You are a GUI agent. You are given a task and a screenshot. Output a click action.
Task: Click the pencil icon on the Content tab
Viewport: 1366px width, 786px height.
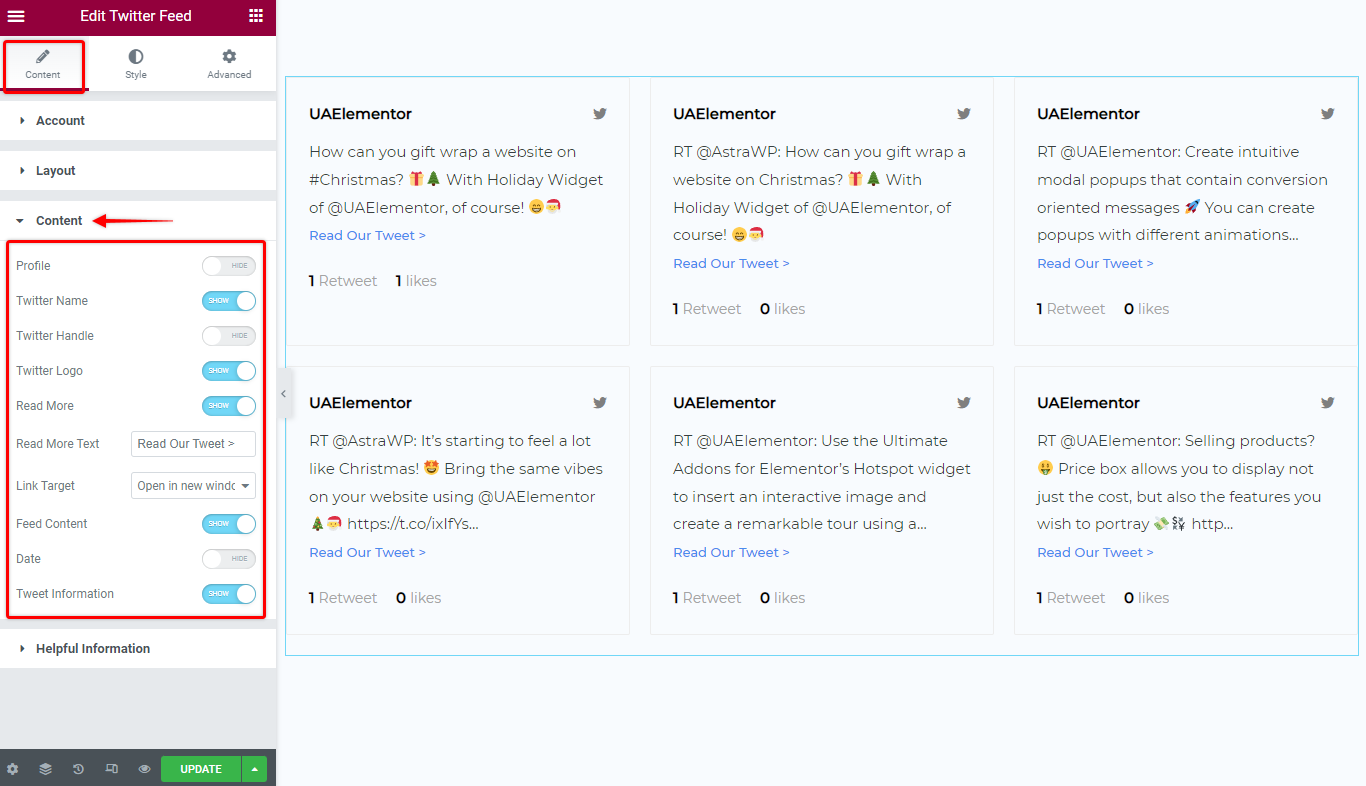tap(43, 56)
